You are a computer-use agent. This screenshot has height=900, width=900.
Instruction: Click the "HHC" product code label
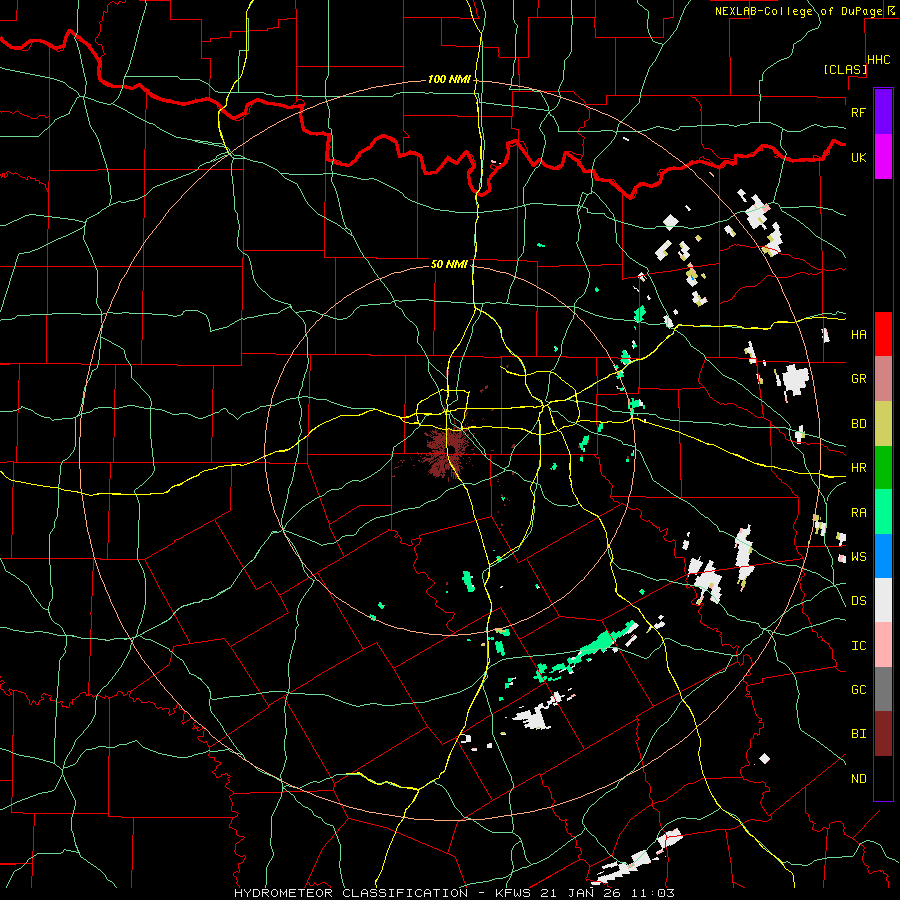pyautogui.click(x=879, y=60)
